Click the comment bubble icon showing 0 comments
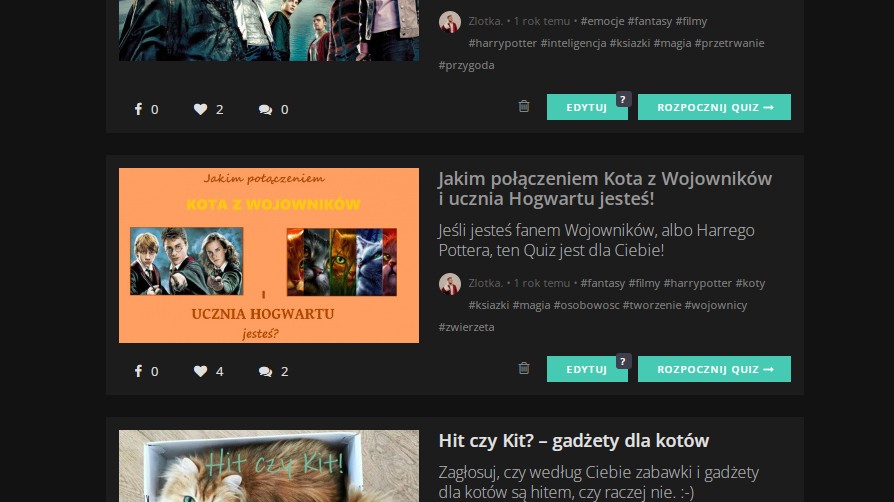The height and width of the screenshot is (502, 894). point(265,109)
